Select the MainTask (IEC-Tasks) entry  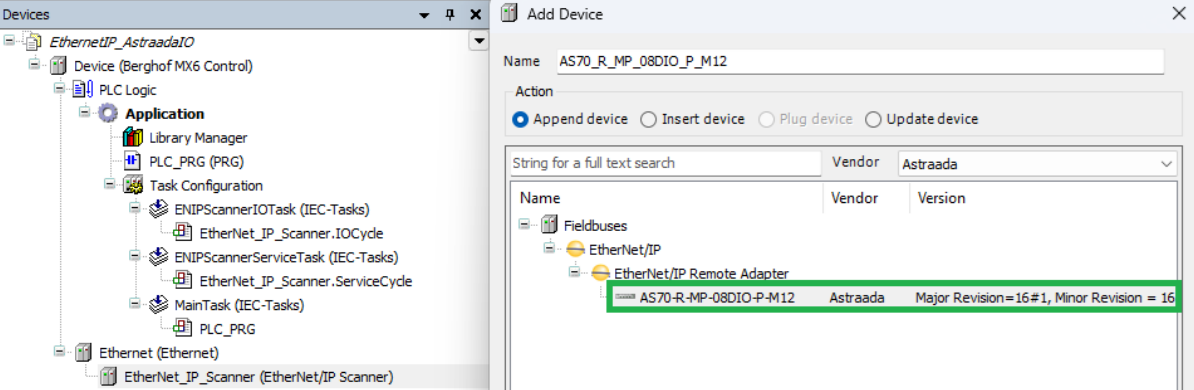coord(239,305)
